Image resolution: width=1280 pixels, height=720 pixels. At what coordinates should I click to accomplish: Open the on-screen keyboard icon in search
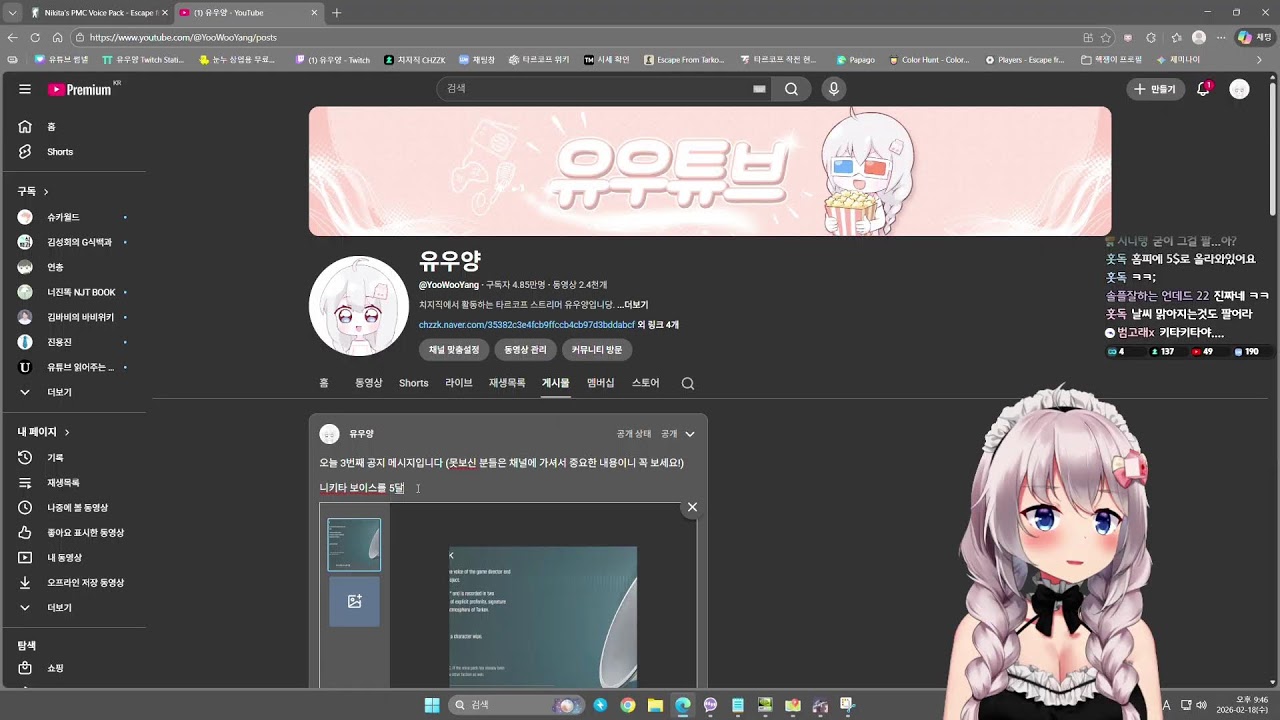759,89
